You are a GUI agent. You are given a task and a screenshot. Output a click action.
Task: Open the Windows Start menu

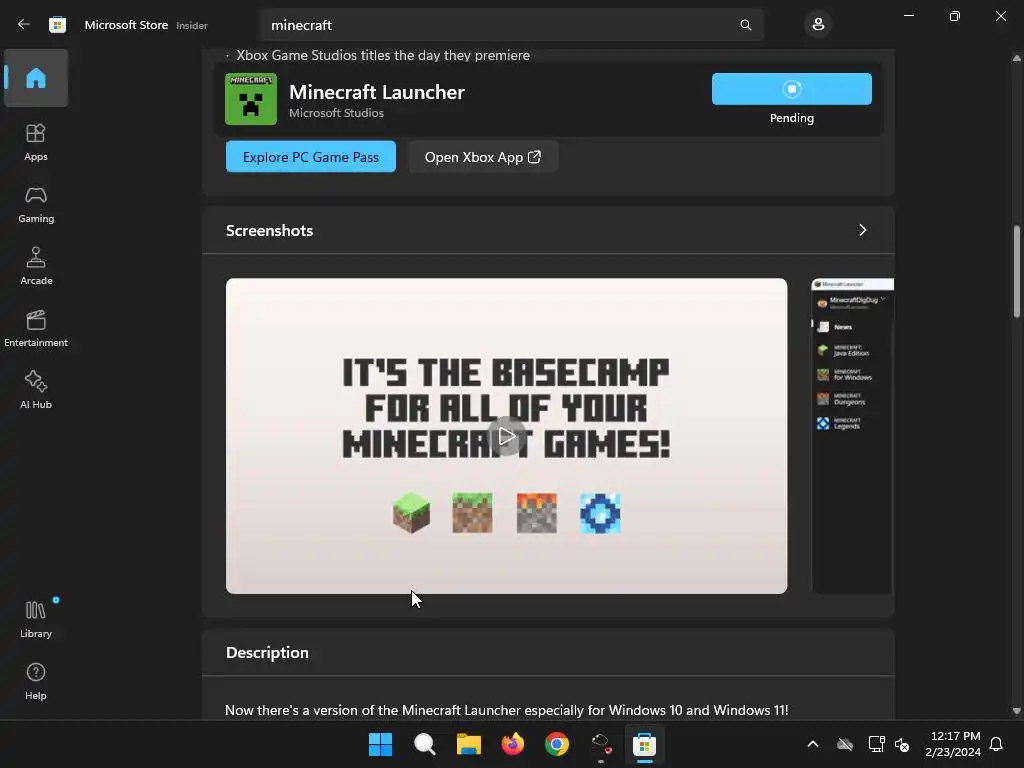[380, 744]
